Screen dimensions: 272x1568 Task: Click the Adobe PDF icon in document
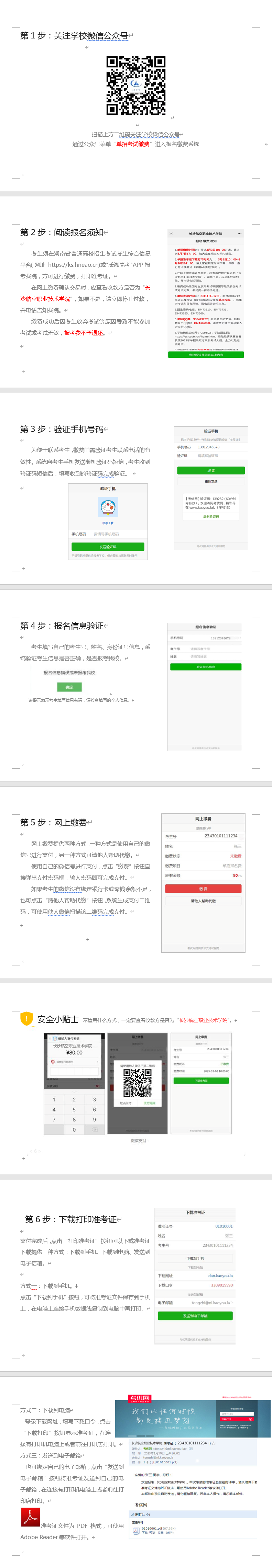(x=31, y=1517)
